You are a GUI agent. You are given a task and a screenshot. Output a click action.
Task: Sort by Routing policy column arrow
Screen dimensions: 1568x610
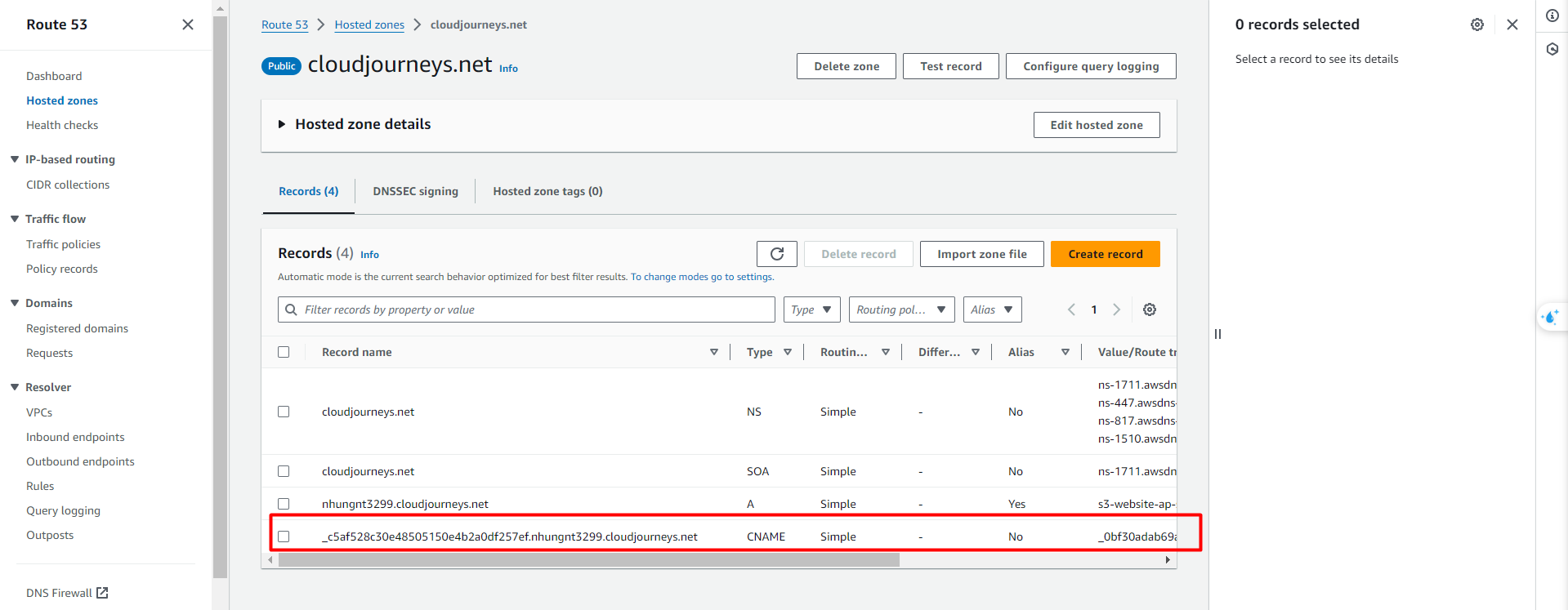pos(886,352)
